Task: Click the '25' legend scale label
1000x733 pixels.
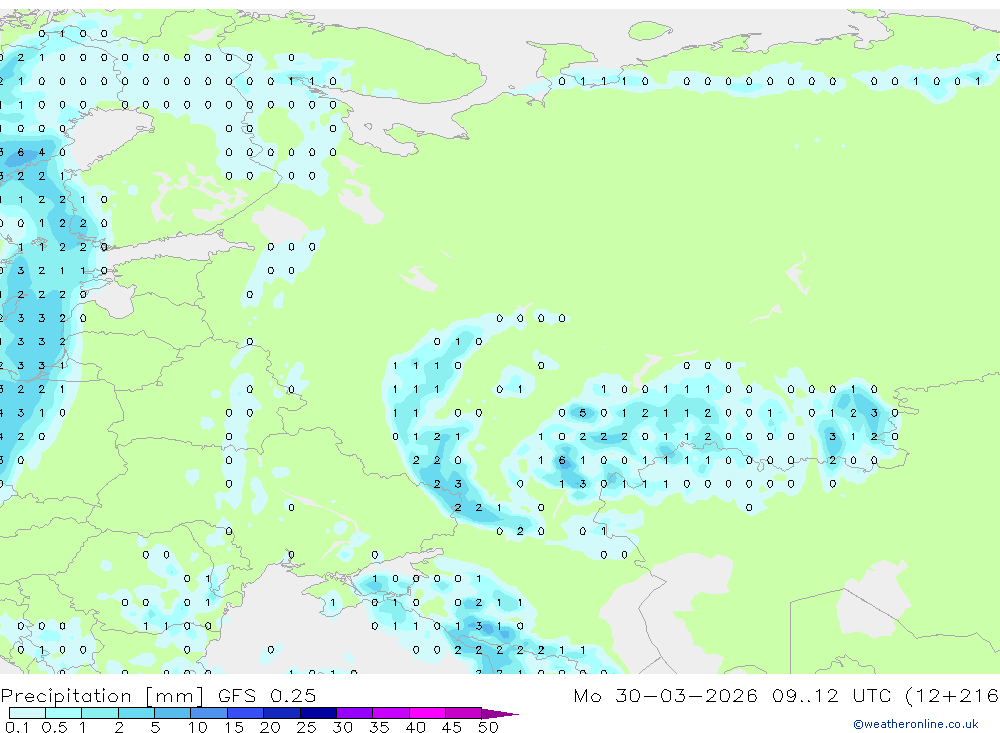Action: click(x=306, y=727)
